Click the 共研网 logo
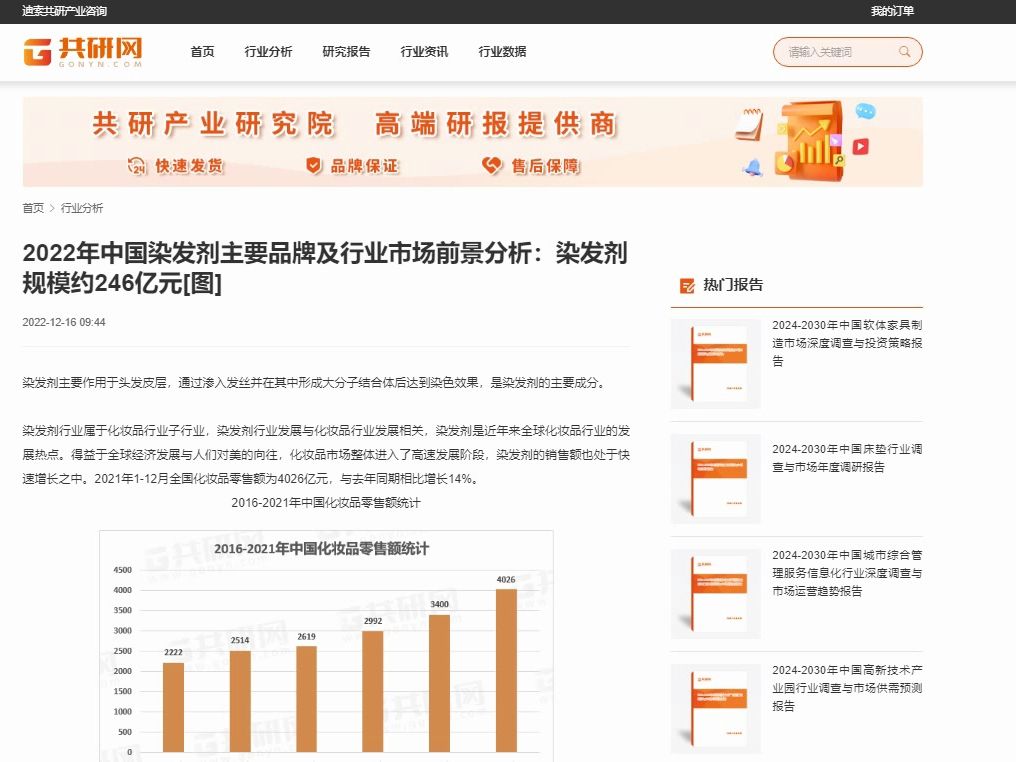The height and width of the screenshot is (762, 1016). pos(82,52)
